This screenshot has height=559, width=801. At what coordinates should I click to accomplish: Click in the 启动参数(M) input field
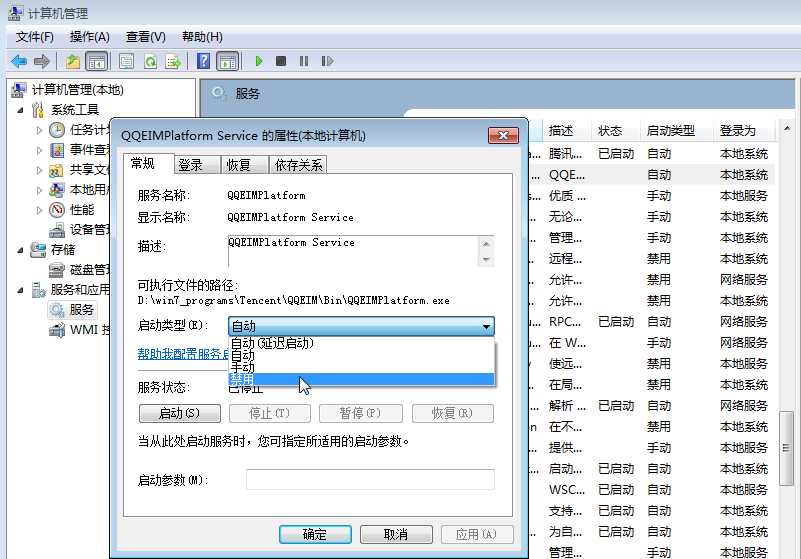[x=370, y=480]
